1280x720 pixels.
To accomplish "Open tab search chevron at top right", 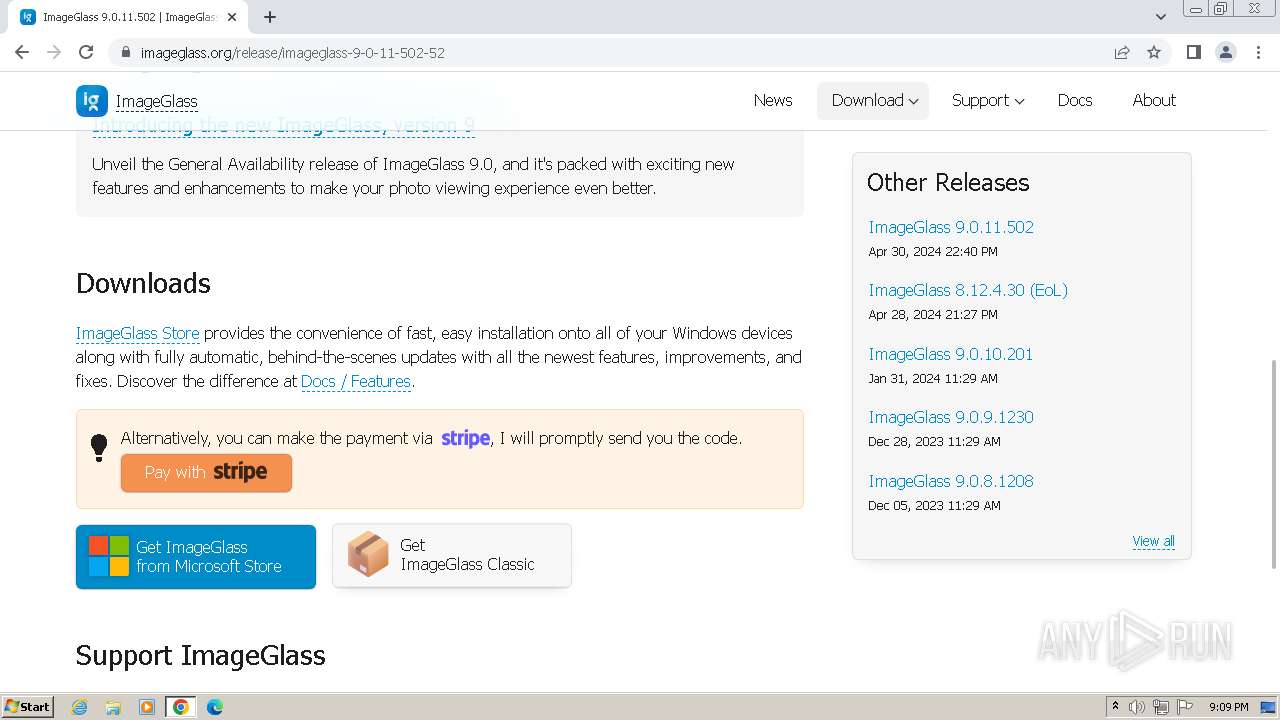I will [1160, 17].
